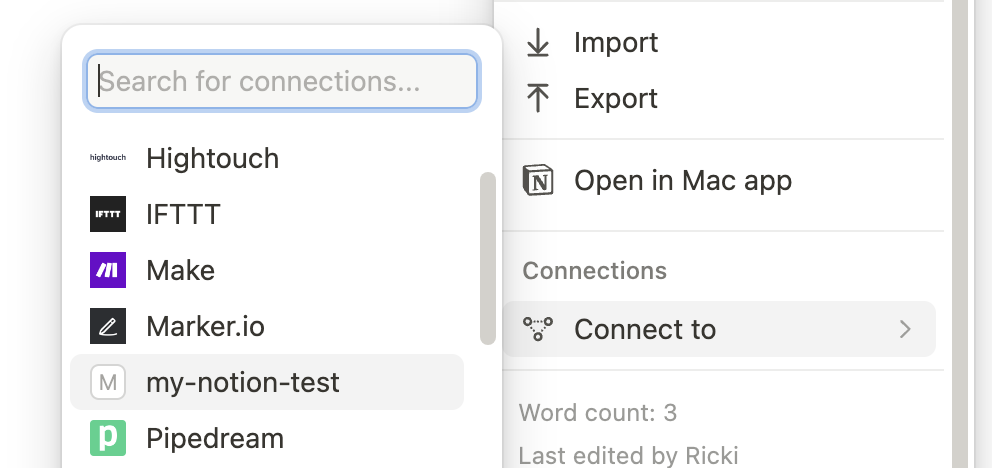
Task: Click the Notion logo icon
Action: pyautogui.click(x=538, y=181)
